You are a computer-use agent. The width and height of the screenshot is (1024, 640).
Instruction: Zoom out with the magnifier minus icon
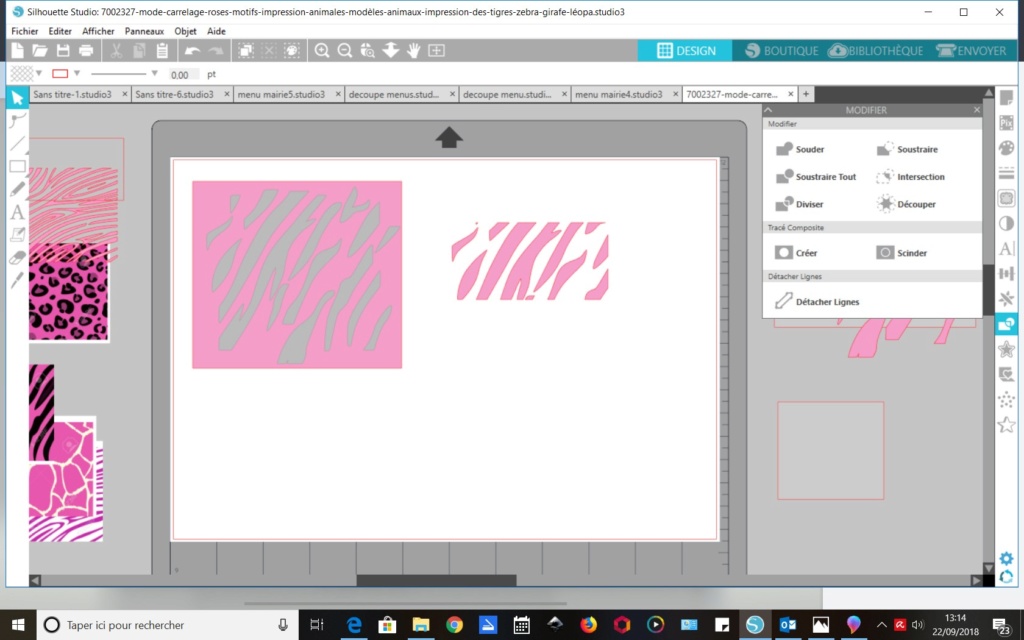[x=345, y=50]
